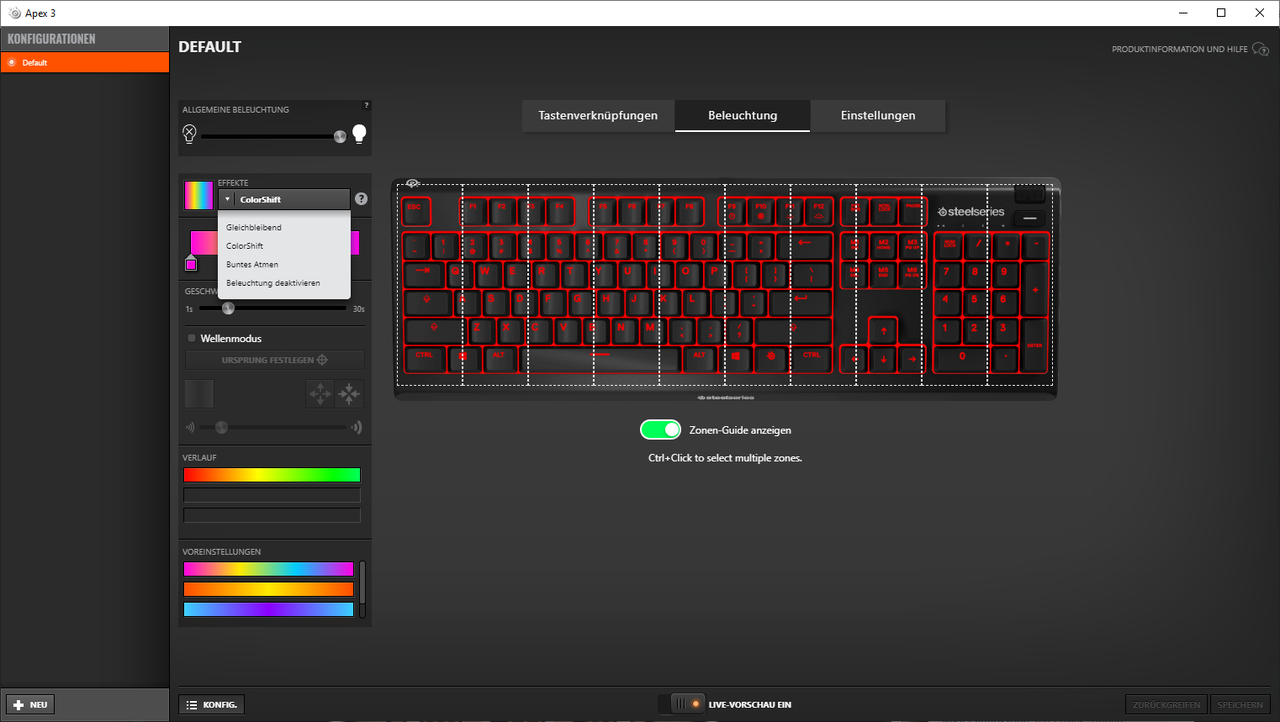The width and height of the screenshot is (1280, 722).
Task: Click the Zurückgreifen button
Action: (1167, 704)
